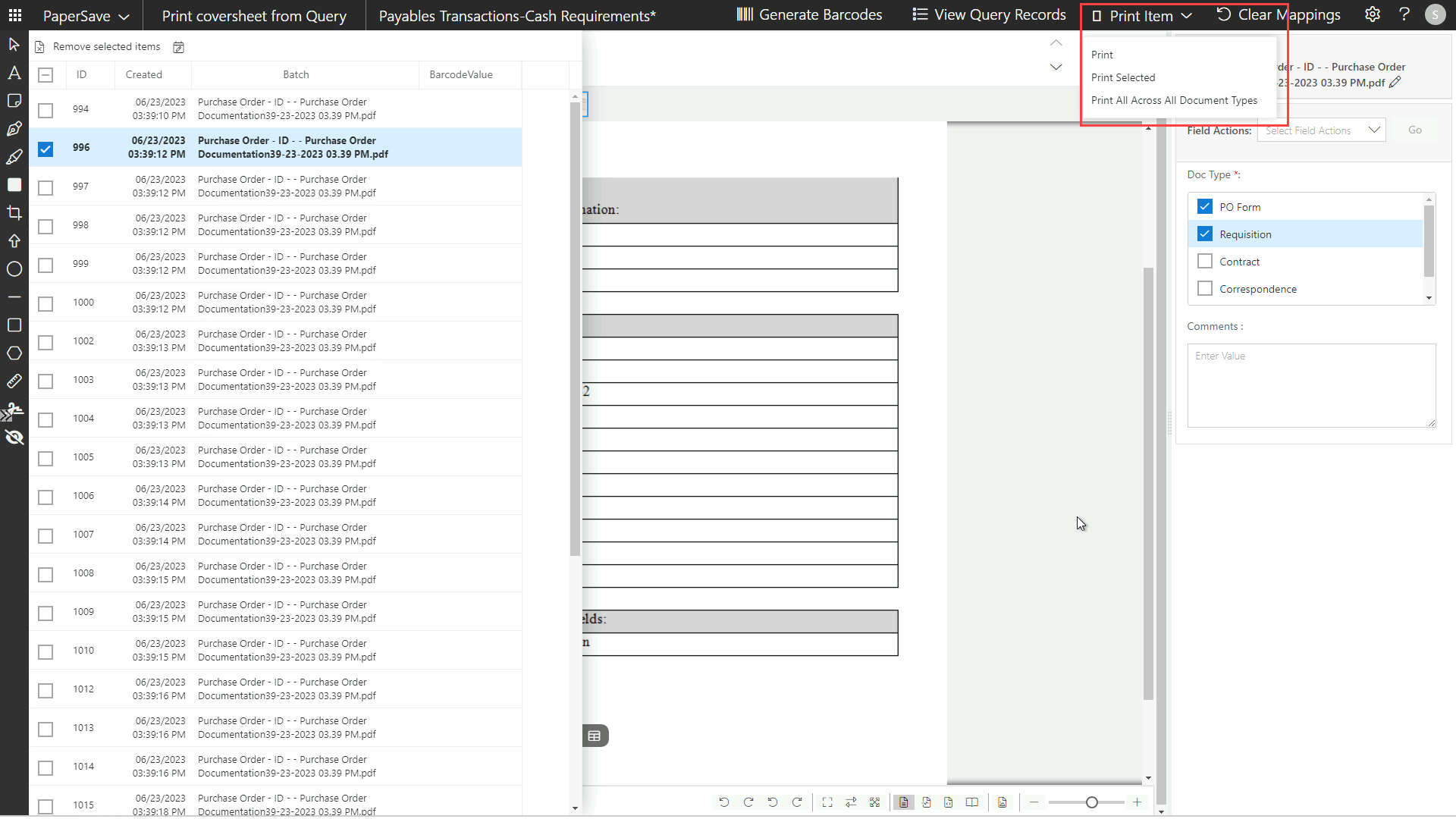
Task: Enter full screen fit mode
Action: (x=827, y=802)
